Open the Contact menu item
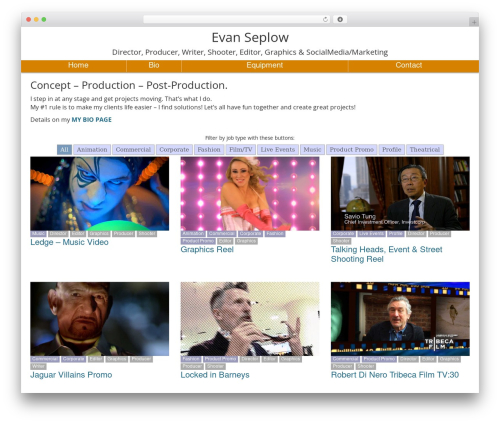 [409, 65]
